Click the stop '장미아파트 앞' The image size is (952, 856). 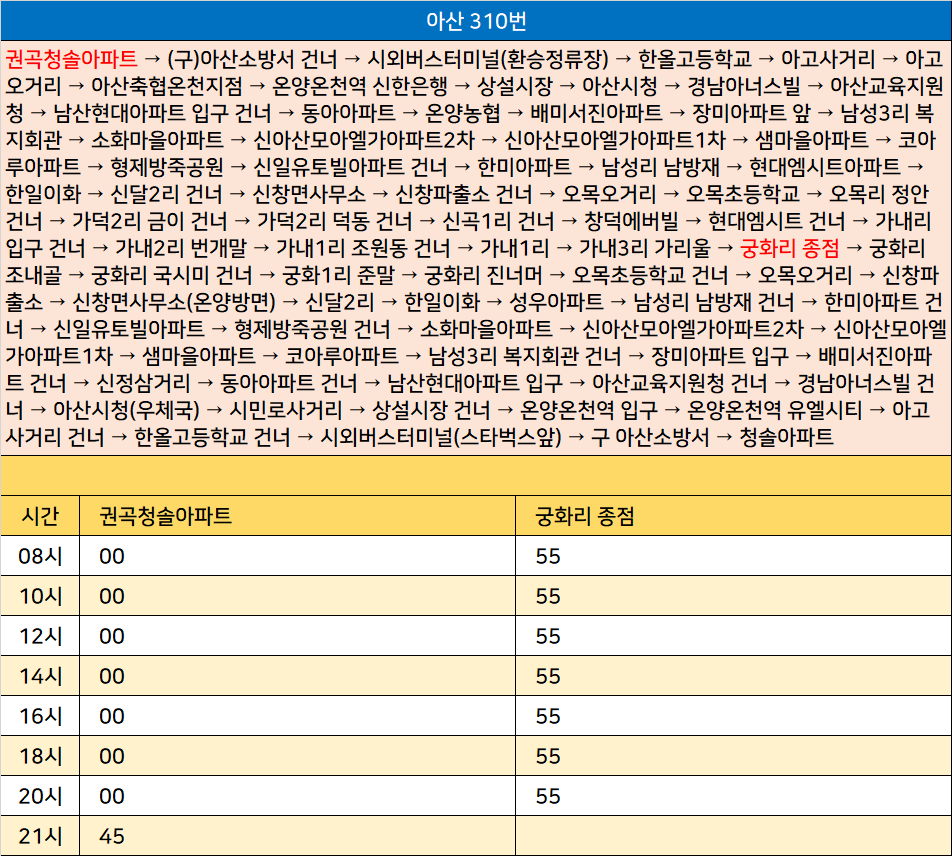point(752,113)
